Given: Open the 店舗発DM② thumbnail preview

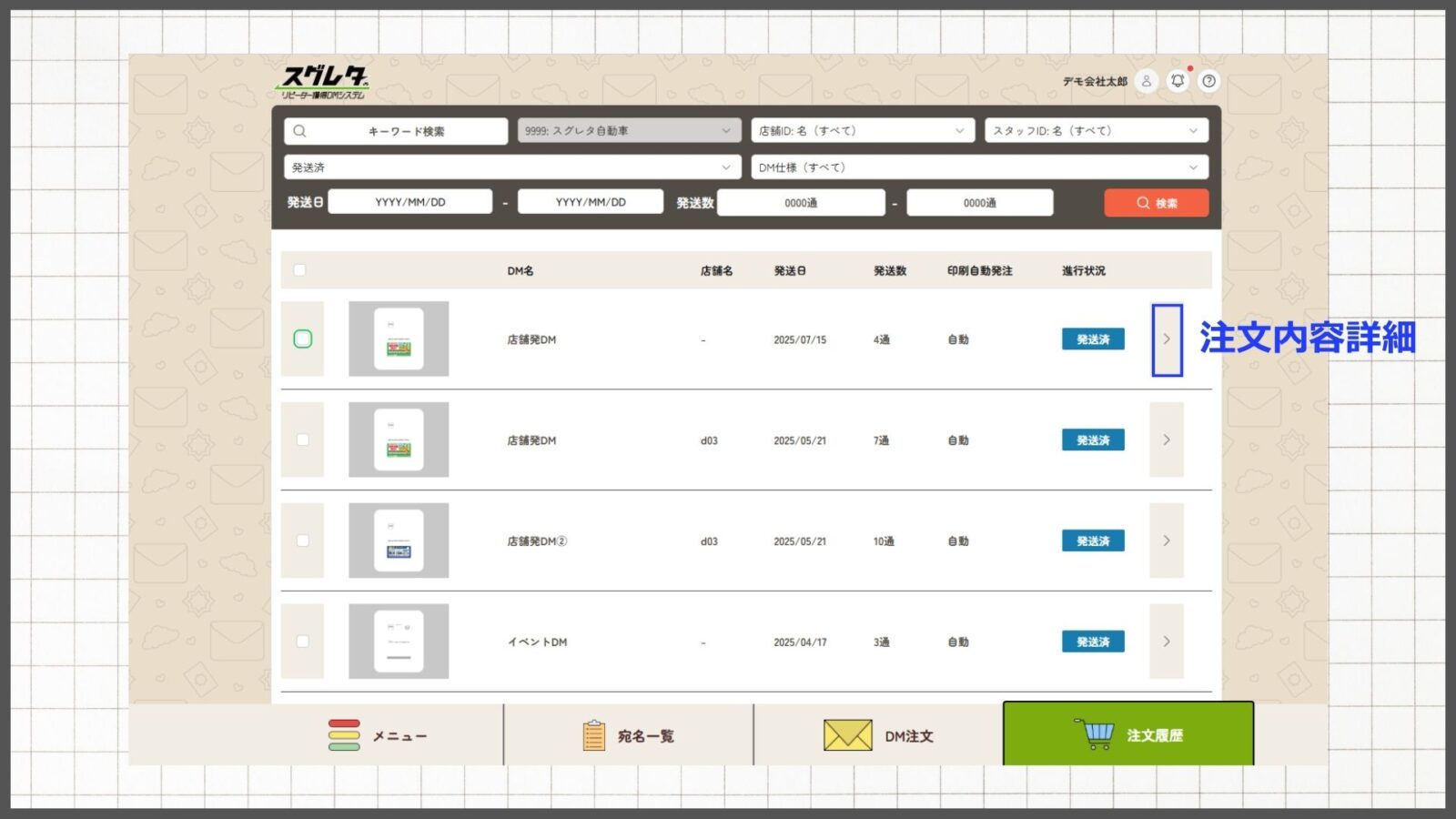Looking at the screenshot, I should (399, 541).
